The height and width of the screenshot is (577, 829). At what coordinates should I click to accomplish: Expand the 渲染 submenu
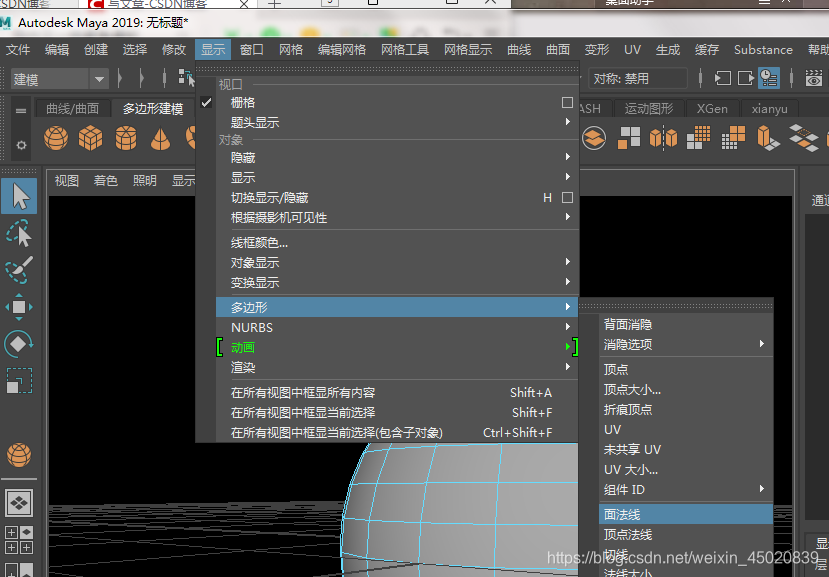click(398, 367)
